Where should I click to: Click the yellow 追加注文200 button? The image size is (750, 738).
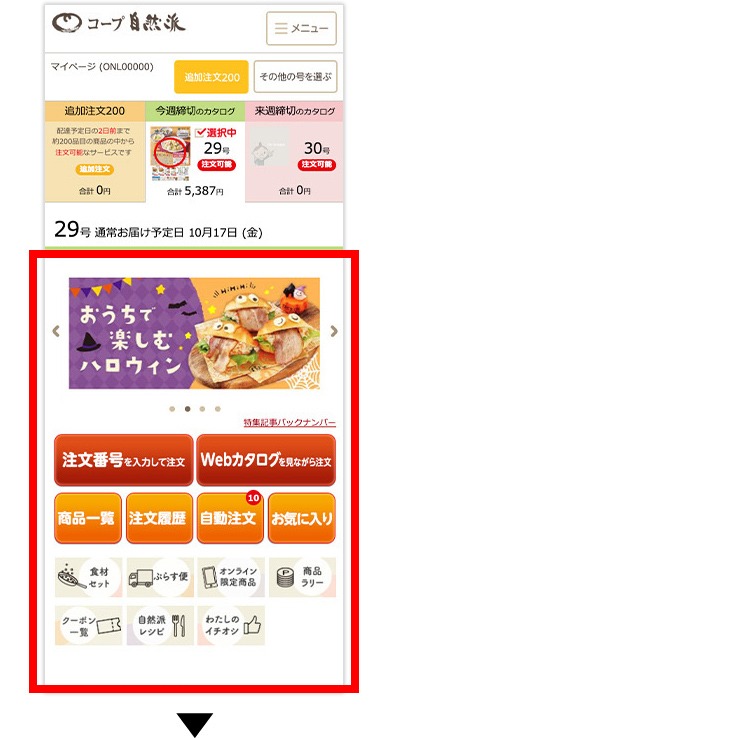[x=211, y=77]
